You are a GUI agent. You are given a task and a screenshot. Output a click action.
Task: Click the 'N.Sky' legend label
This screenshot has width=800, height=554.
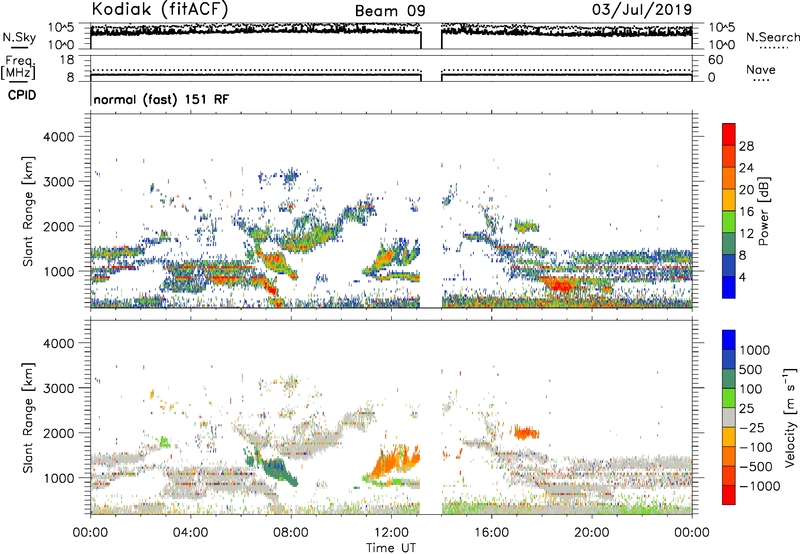(19, 37)
